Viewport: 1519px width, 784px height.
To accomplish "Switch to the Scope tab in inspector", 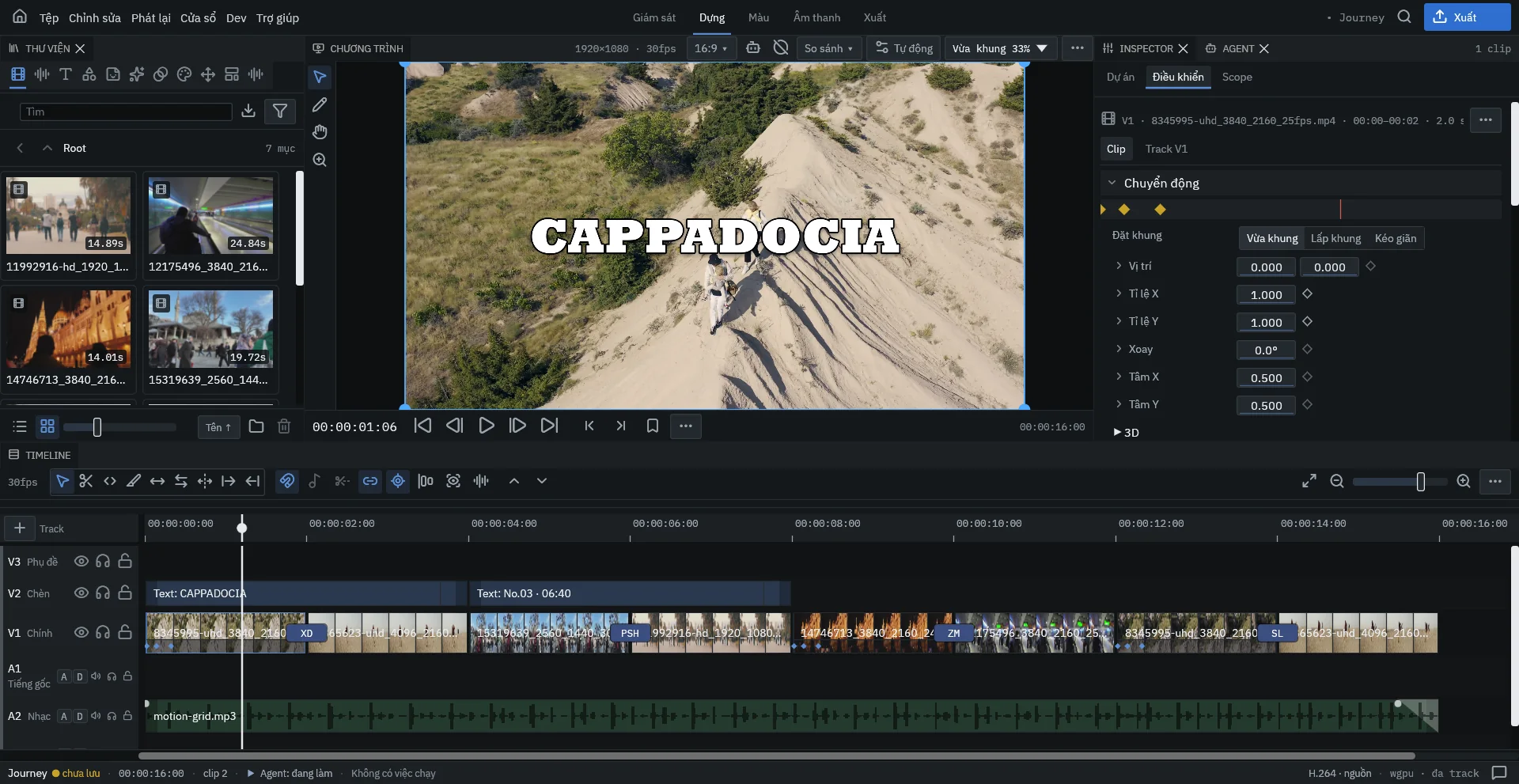I will 1237,77.
